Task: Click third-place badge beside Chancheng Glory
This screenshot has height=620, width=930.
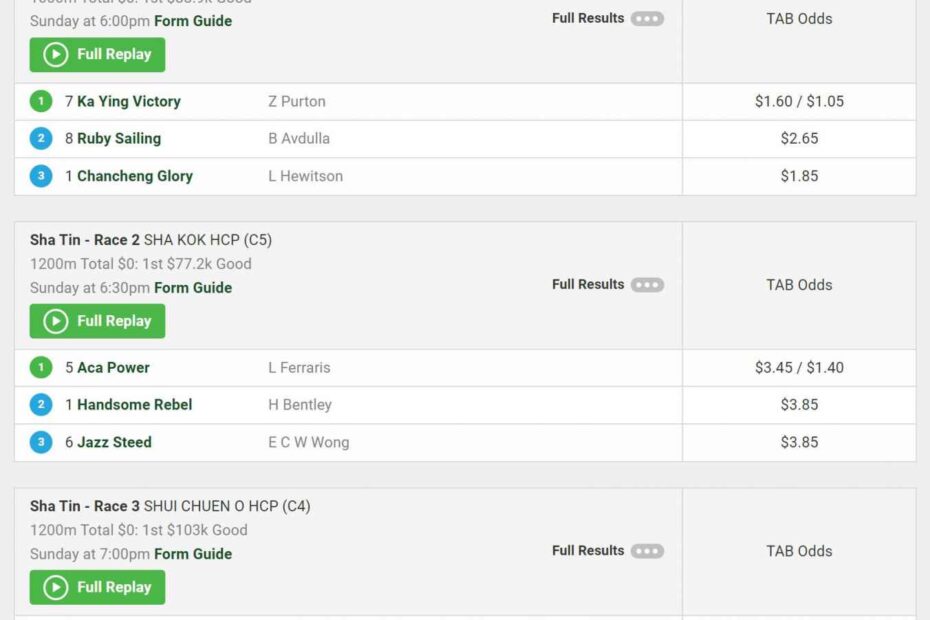Action: tap(41, 176)
